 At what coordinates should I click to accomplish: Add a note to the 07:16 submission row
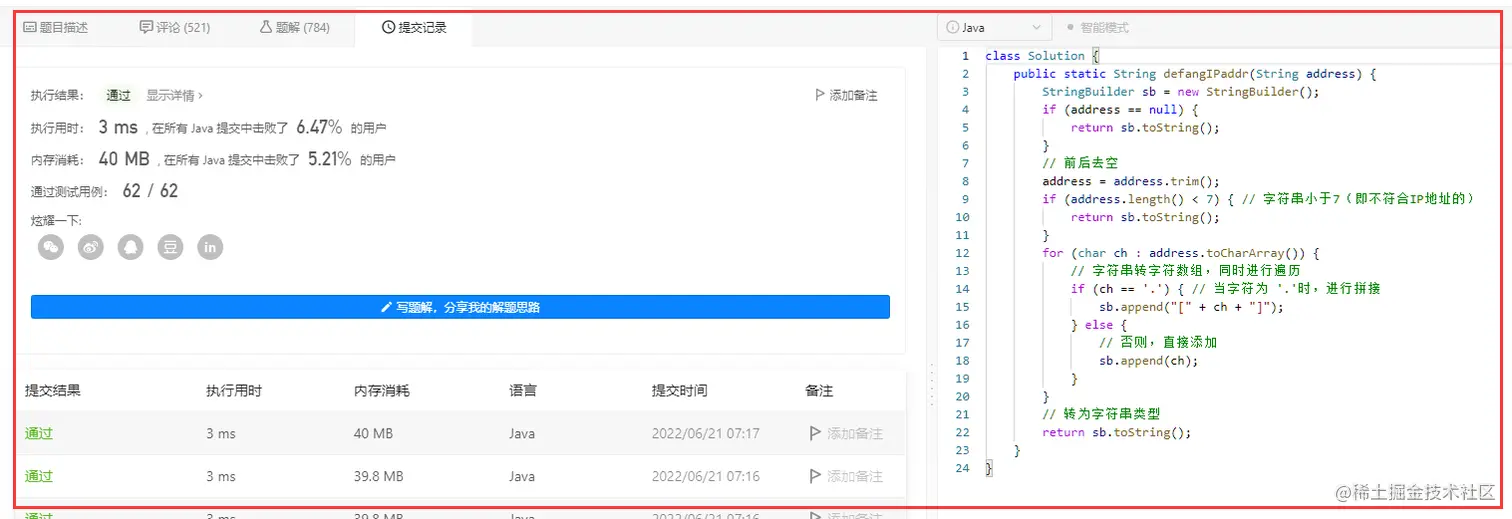point(845,477)
